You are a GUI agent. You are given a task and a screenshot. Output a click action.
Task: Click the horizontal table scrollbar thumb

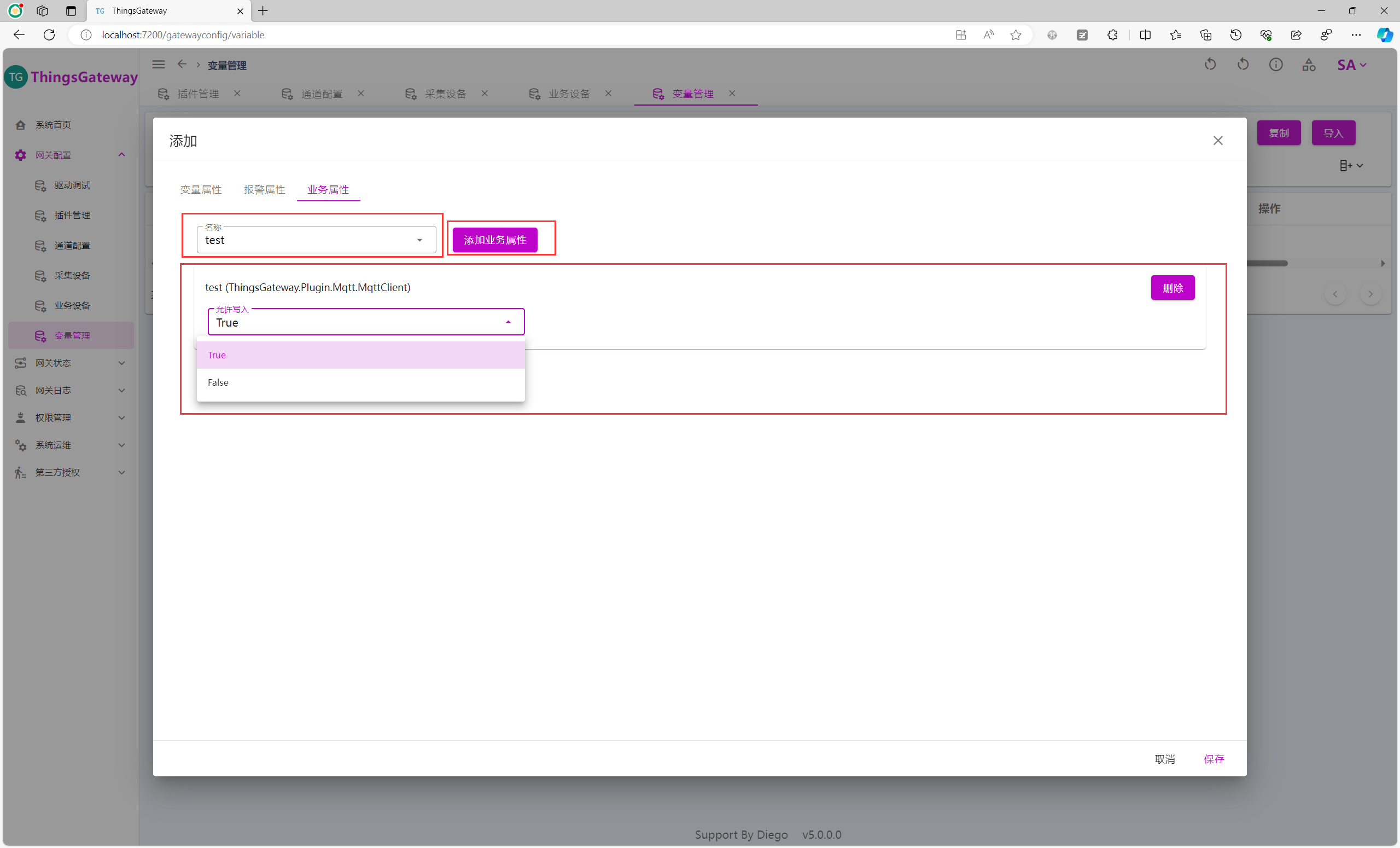tap(1267, 264)
